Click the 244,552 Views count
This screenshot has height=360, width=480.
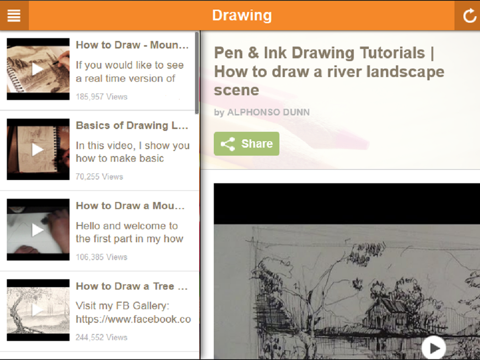click(101, 337)
